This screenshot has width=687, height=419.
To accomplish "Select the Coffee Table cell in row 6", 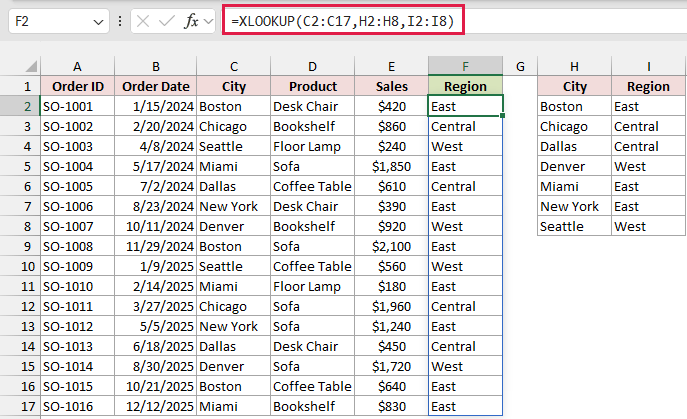I will pos(312,186).
